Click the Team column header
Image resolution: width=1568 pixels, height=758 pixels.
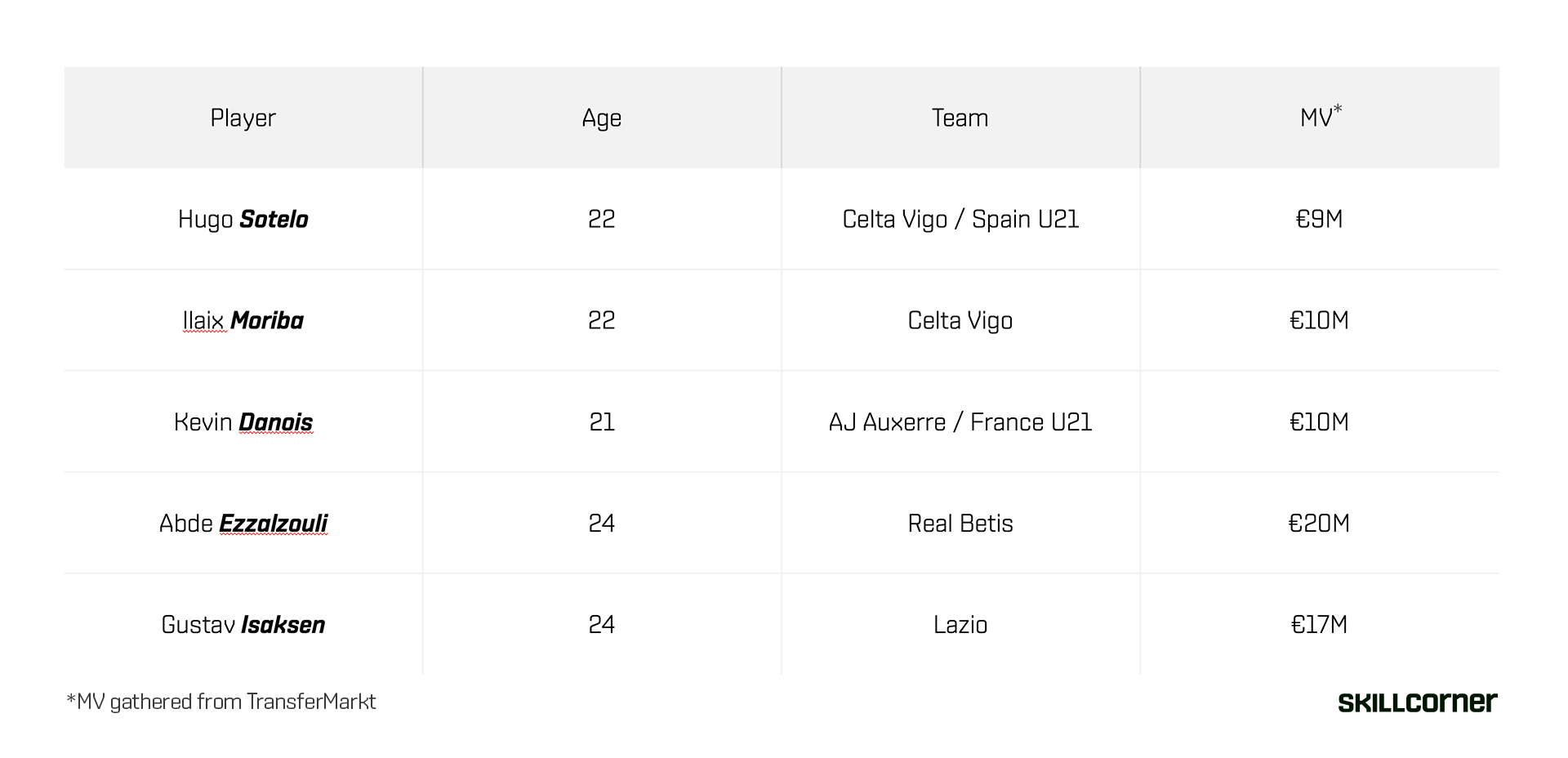[960, 118]
